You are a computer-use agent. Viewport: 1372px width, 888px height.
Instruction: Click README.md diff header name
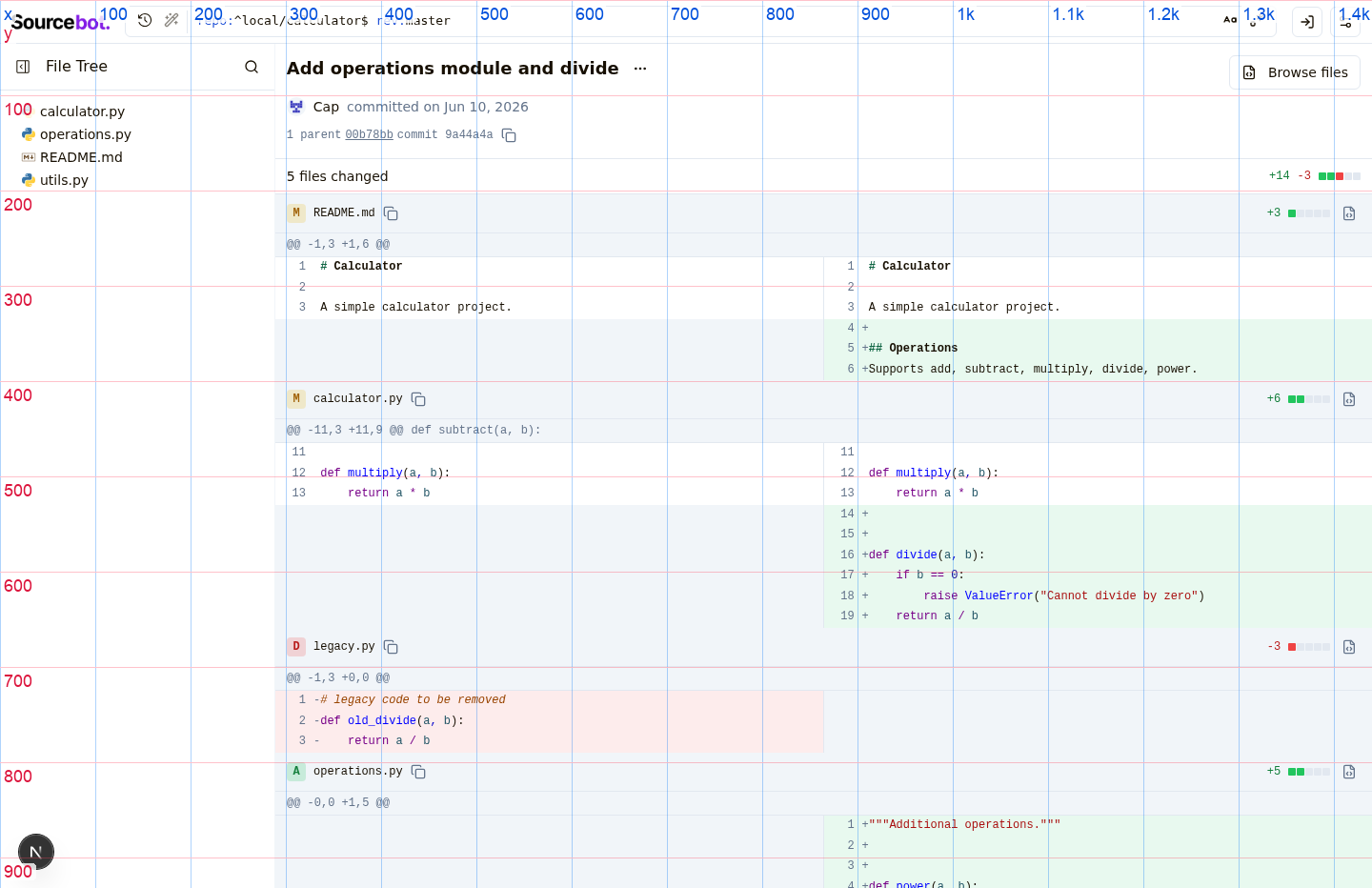click(x=344, y=213)
